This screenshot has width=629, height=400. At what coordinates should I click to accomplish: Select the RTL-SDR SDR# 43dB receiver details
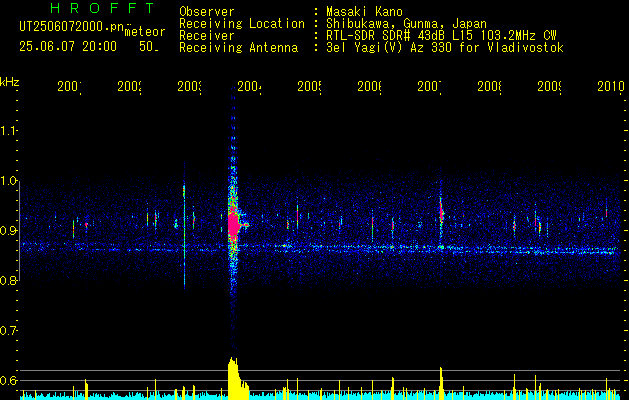tap(441, 36)
